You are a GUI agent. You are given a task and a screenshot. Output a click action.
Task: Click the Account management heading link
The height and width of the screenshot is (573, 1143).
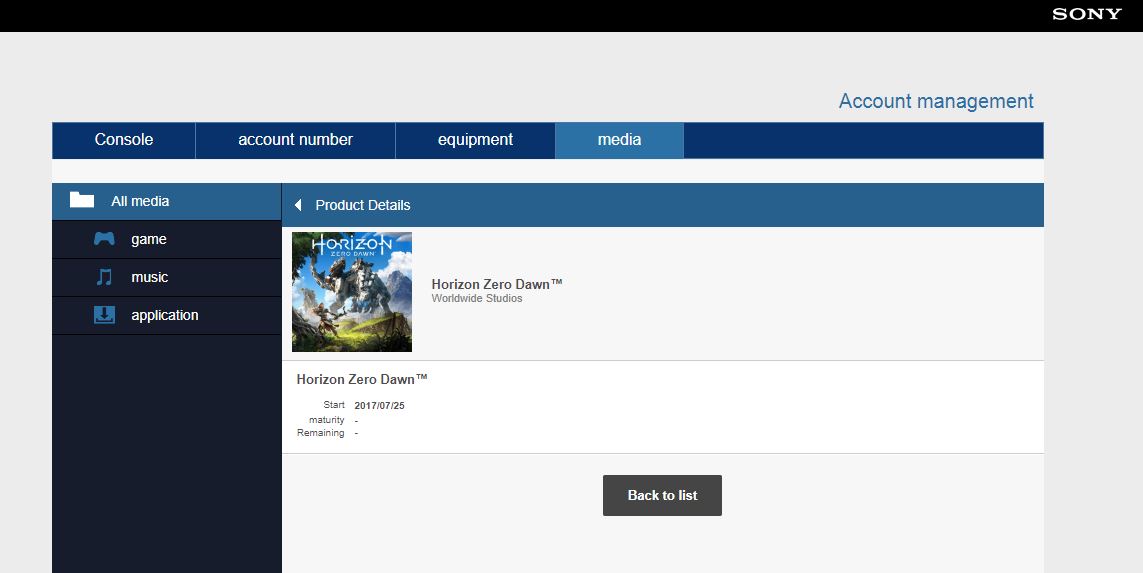coord(936,101)
